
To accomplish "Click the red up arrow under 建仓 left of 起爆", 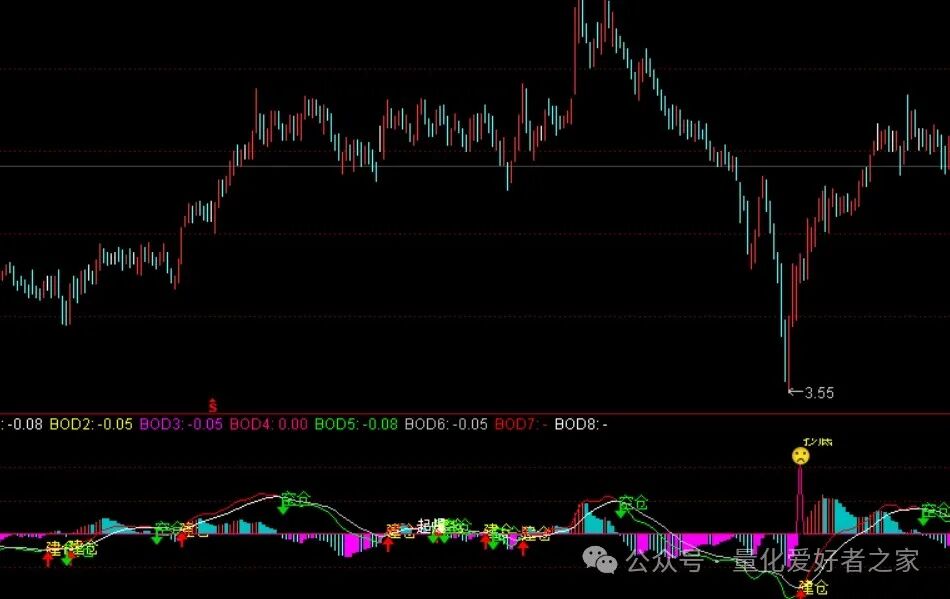I will pos(388,543).
